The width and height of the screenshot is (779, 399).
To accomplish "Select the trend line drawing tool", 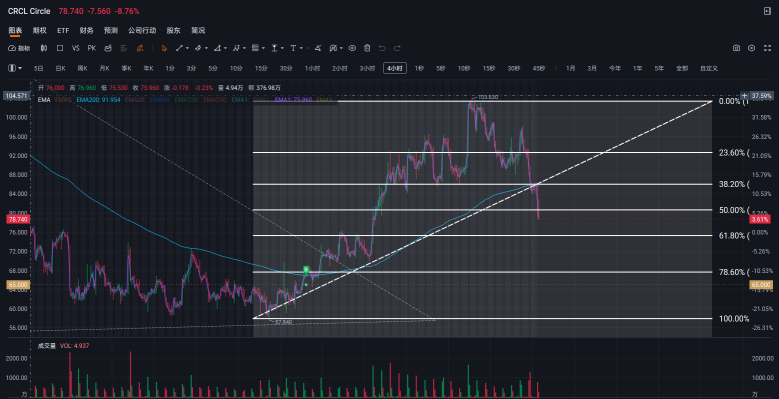I will 179,48.
